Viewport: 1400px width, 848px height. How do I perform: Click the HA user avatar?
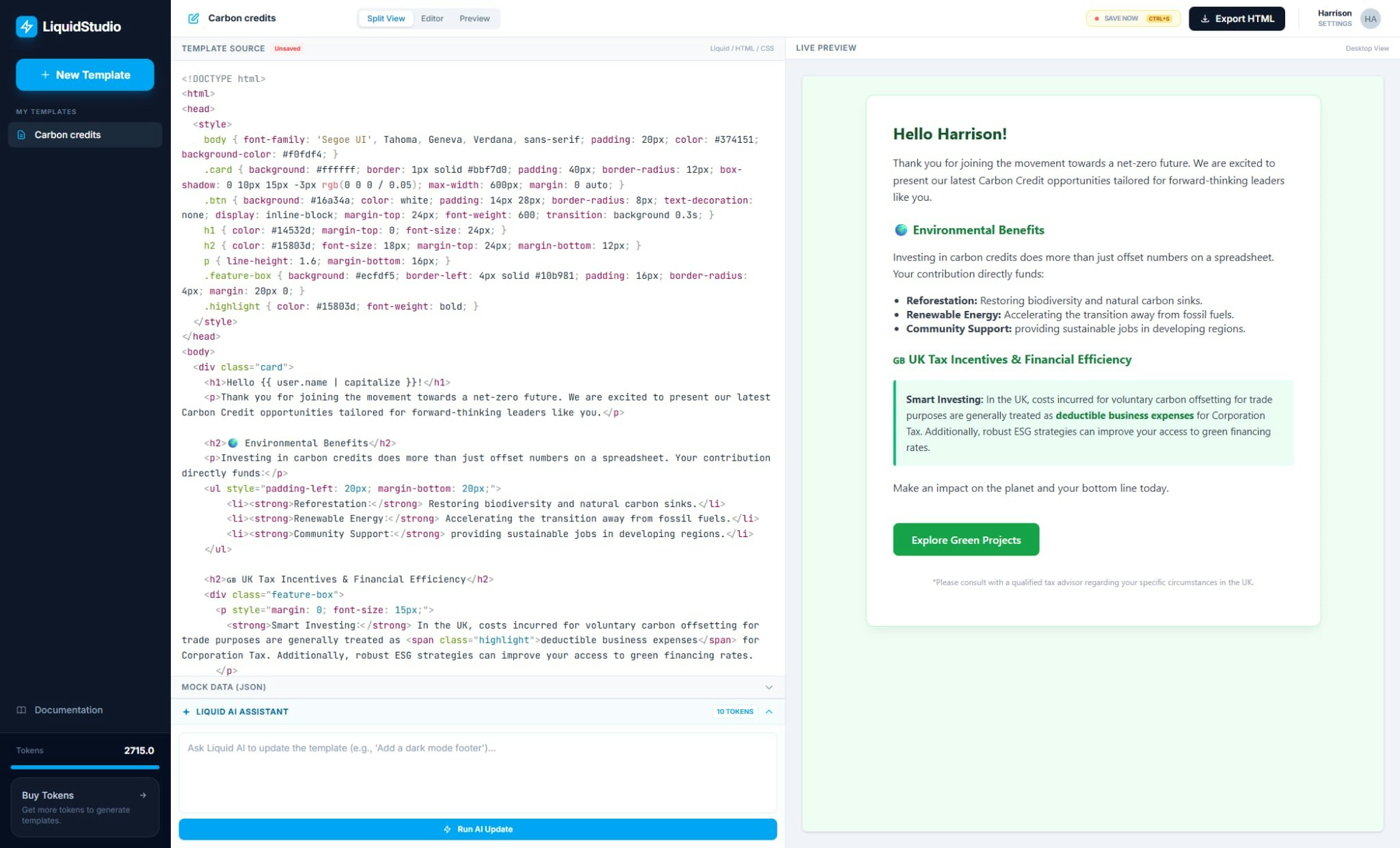tap(1370, 18)
